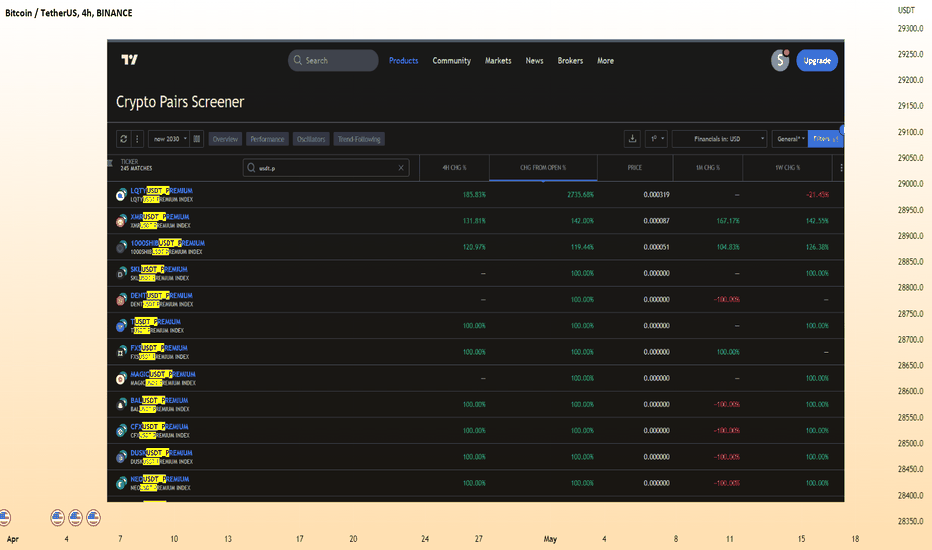
Task: Go to News section
Action: point(534,60)
